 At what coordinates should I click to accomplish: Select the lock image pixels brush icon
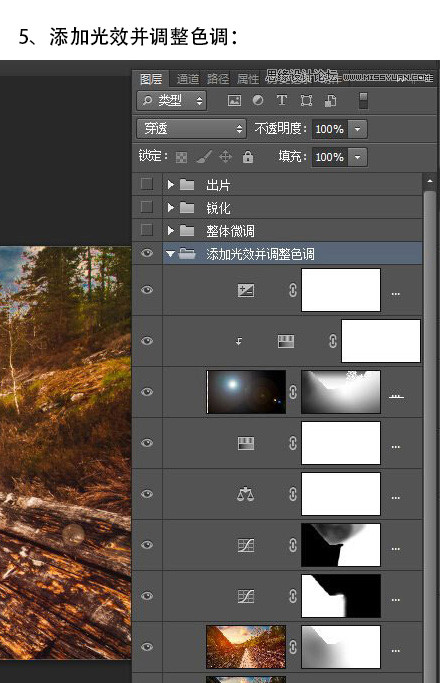pyautogui.click(x=204, y=156)
